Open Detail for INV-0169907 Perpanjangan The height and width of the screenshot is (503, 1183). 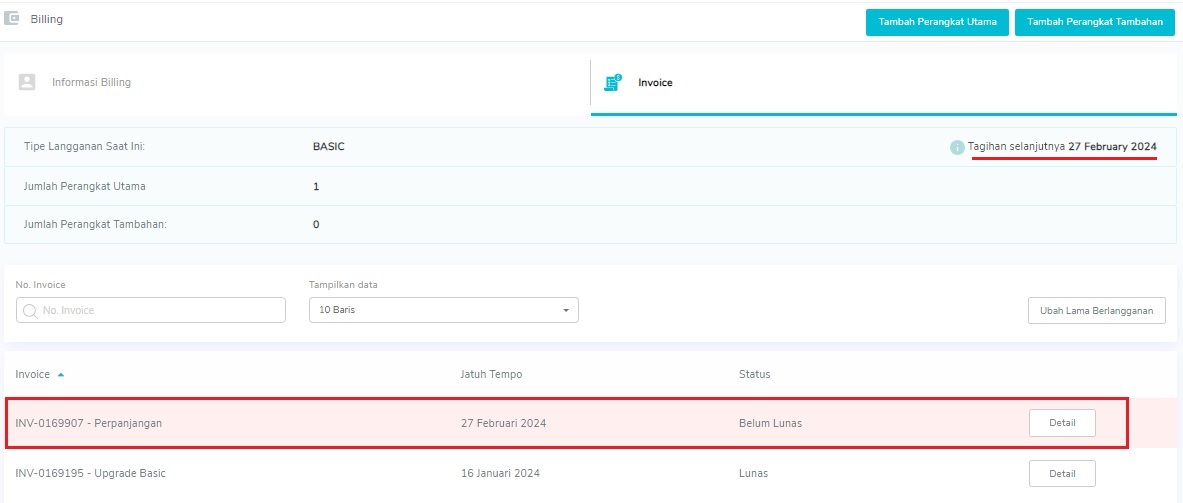[1062, 422]
